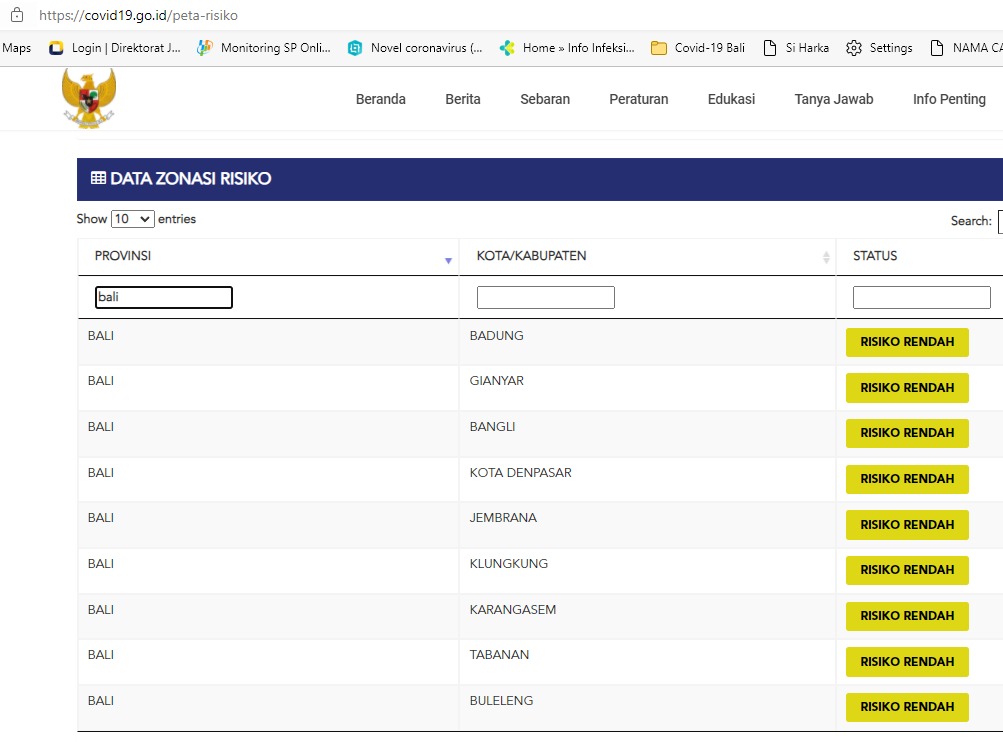The height and width of the screenshot is (742, 1003).
Task: Click Risiko Rendah status for Kota Denpasar
Action: click(x=907, y=479)
